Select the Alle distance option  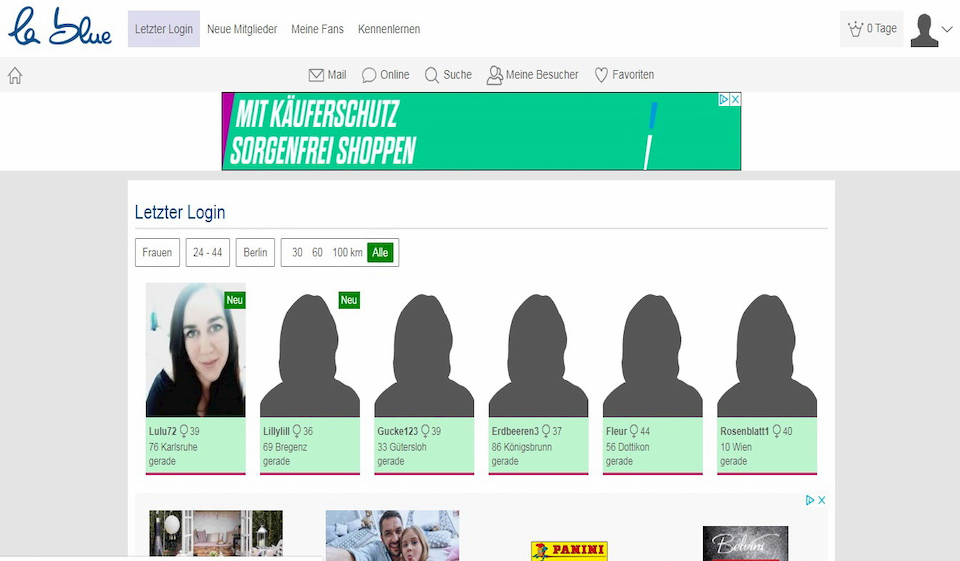coord(380,253)
